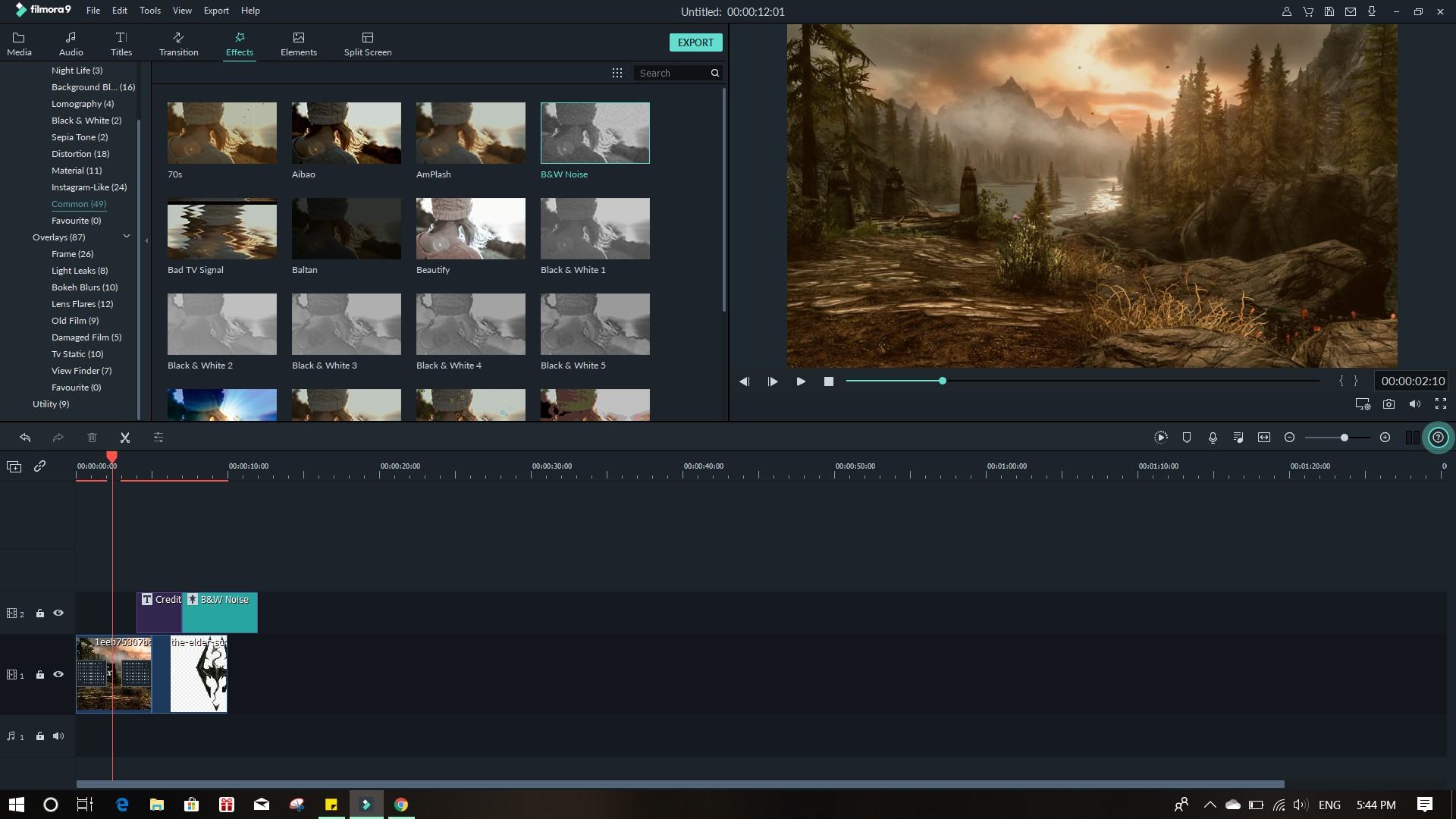The image size is (1456, 819).
Task: Open the Titles panel tab
Action: click(121, 43)
